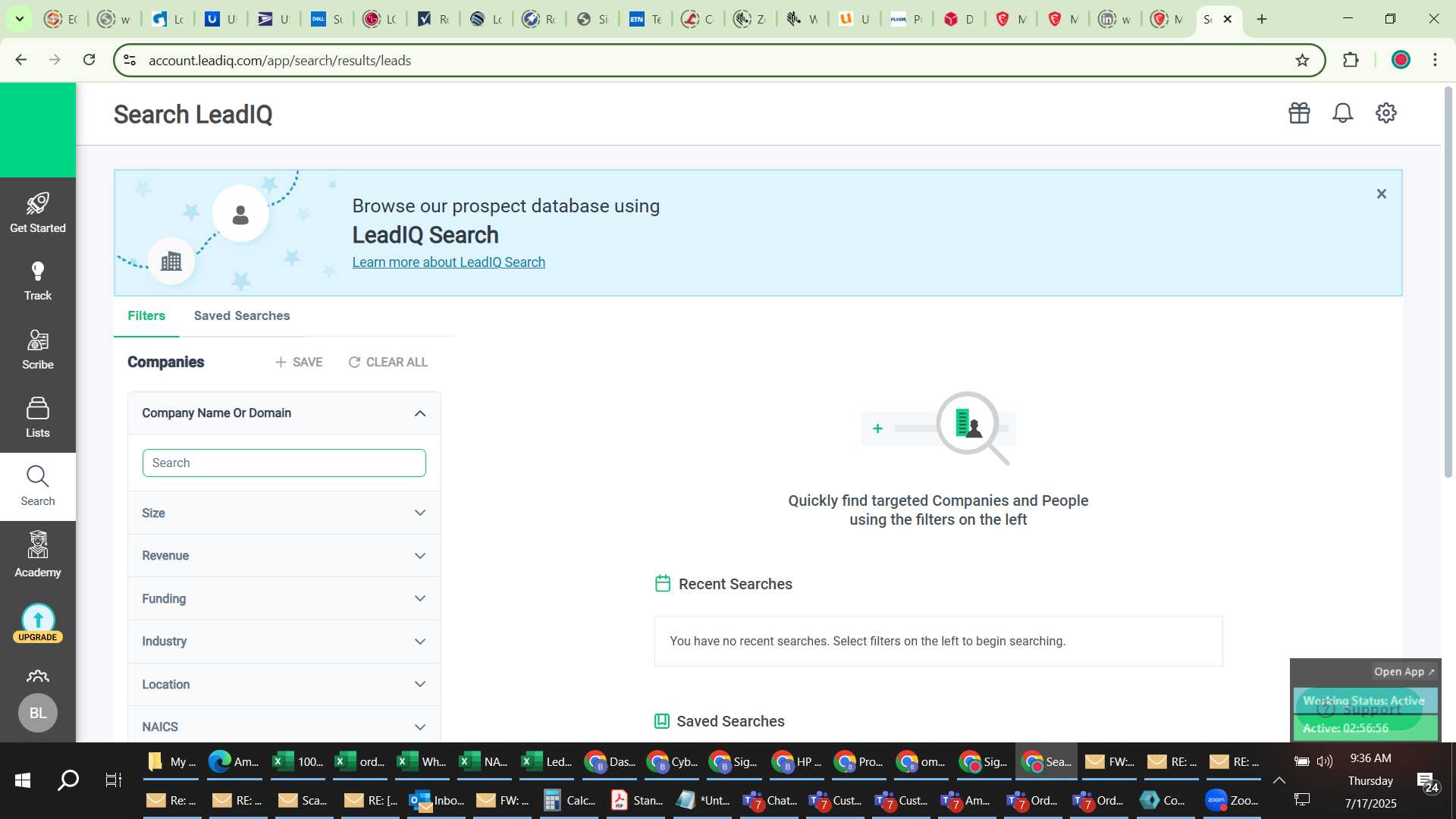
Task: Switch to the active LeadIQ browser tab
Action: (1208, 19)
